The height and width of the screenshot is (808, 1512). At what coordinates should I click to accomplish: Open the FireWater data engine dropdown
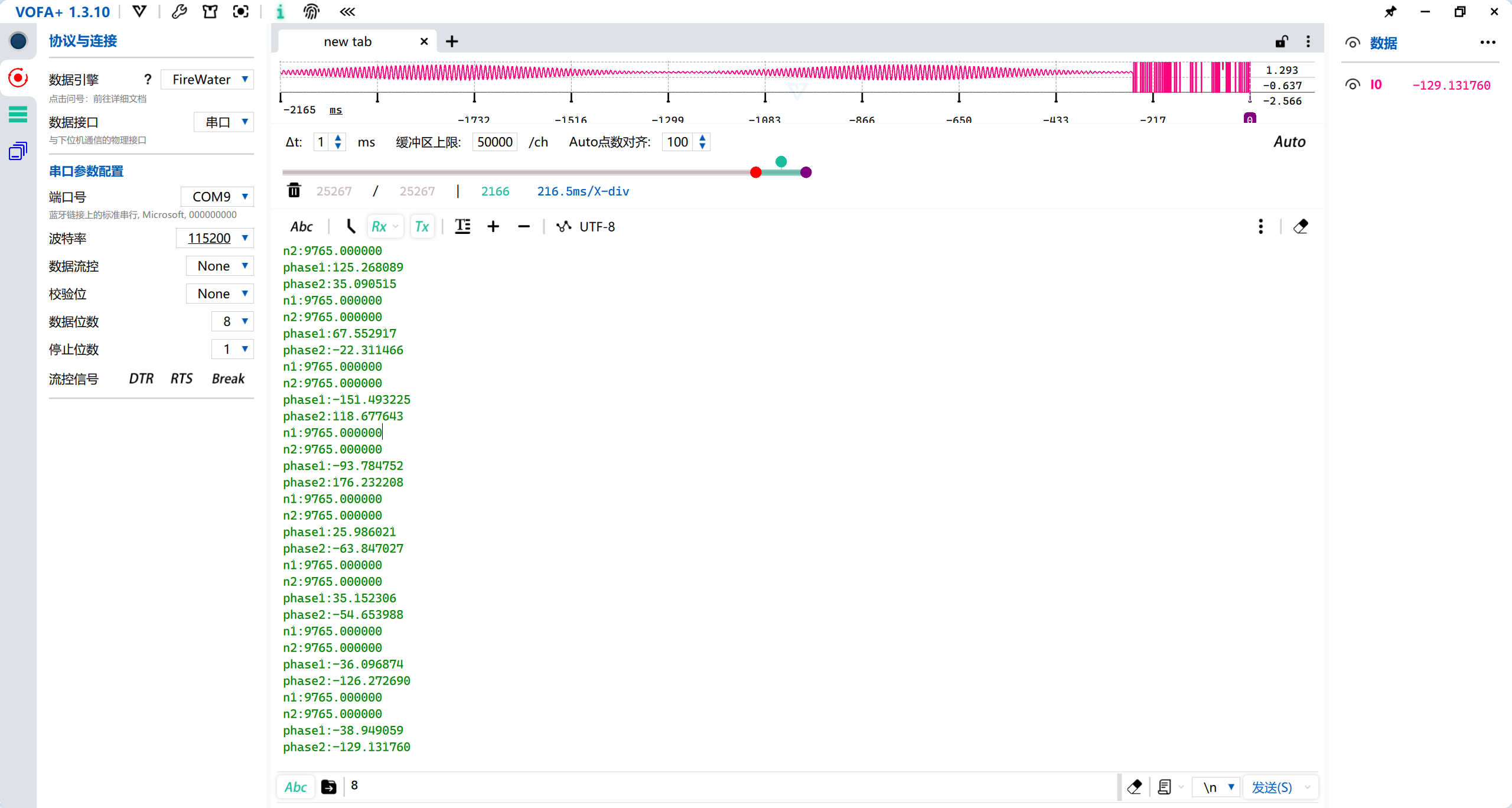[x=207, y=79]
